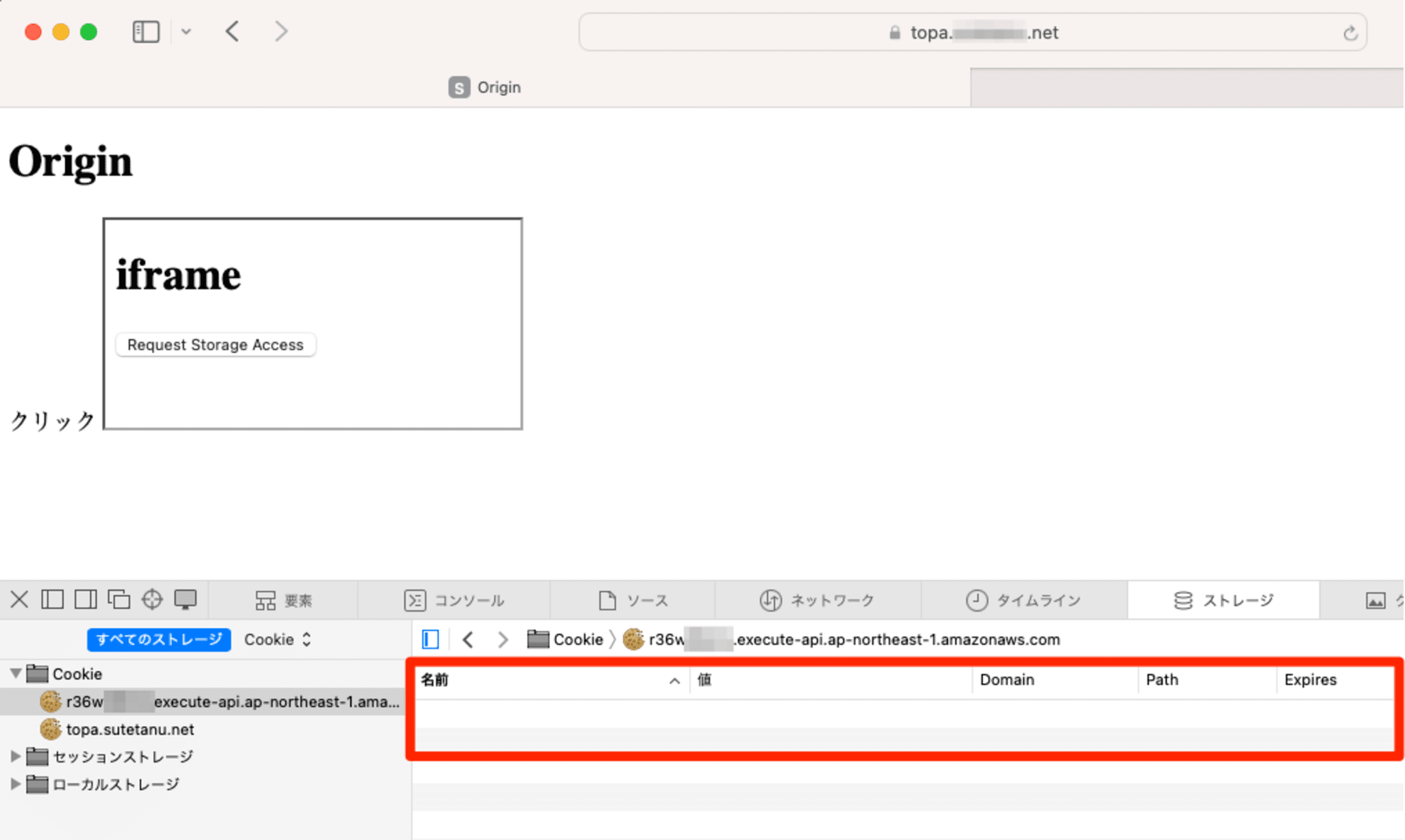Viewport: 1405px width, 840px height.
Task: Switch to the ネットワーク tab
Action: 818,601
